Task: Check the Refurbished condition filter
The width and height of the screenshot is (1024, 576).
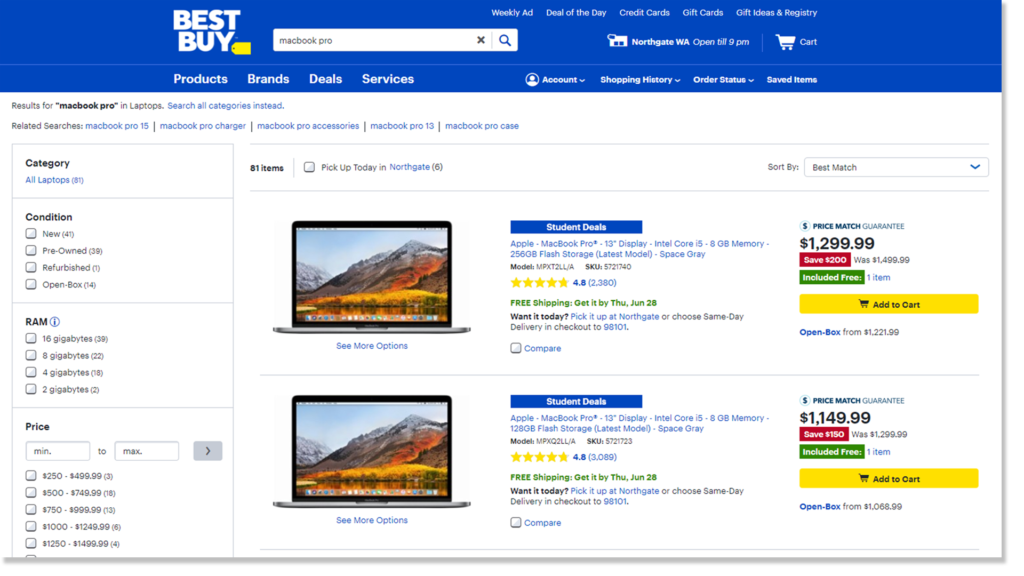Action: pyautogui.click(x=31, y=267)
